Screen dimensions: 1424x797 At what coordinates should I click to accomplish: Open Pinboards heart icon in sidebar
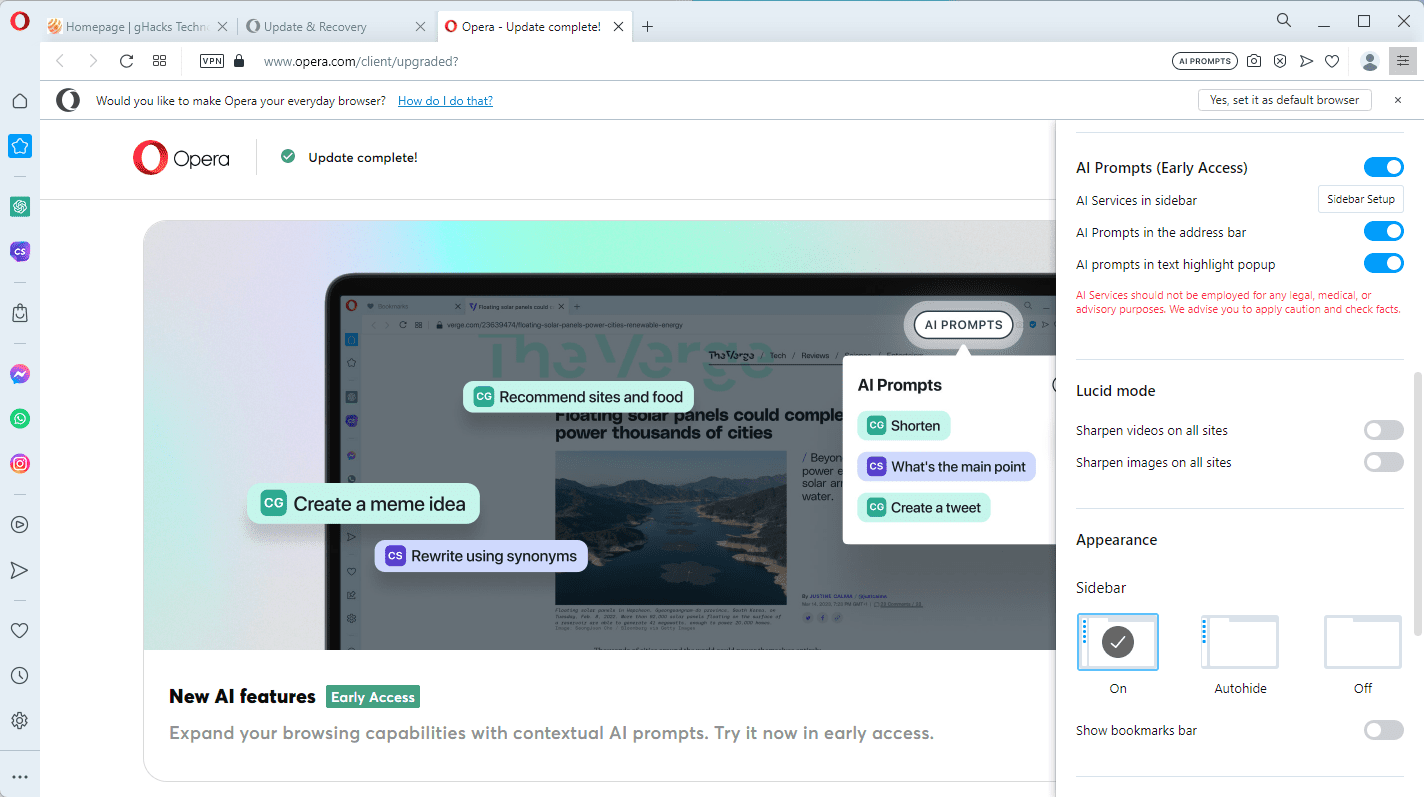[x=20, y=631]
